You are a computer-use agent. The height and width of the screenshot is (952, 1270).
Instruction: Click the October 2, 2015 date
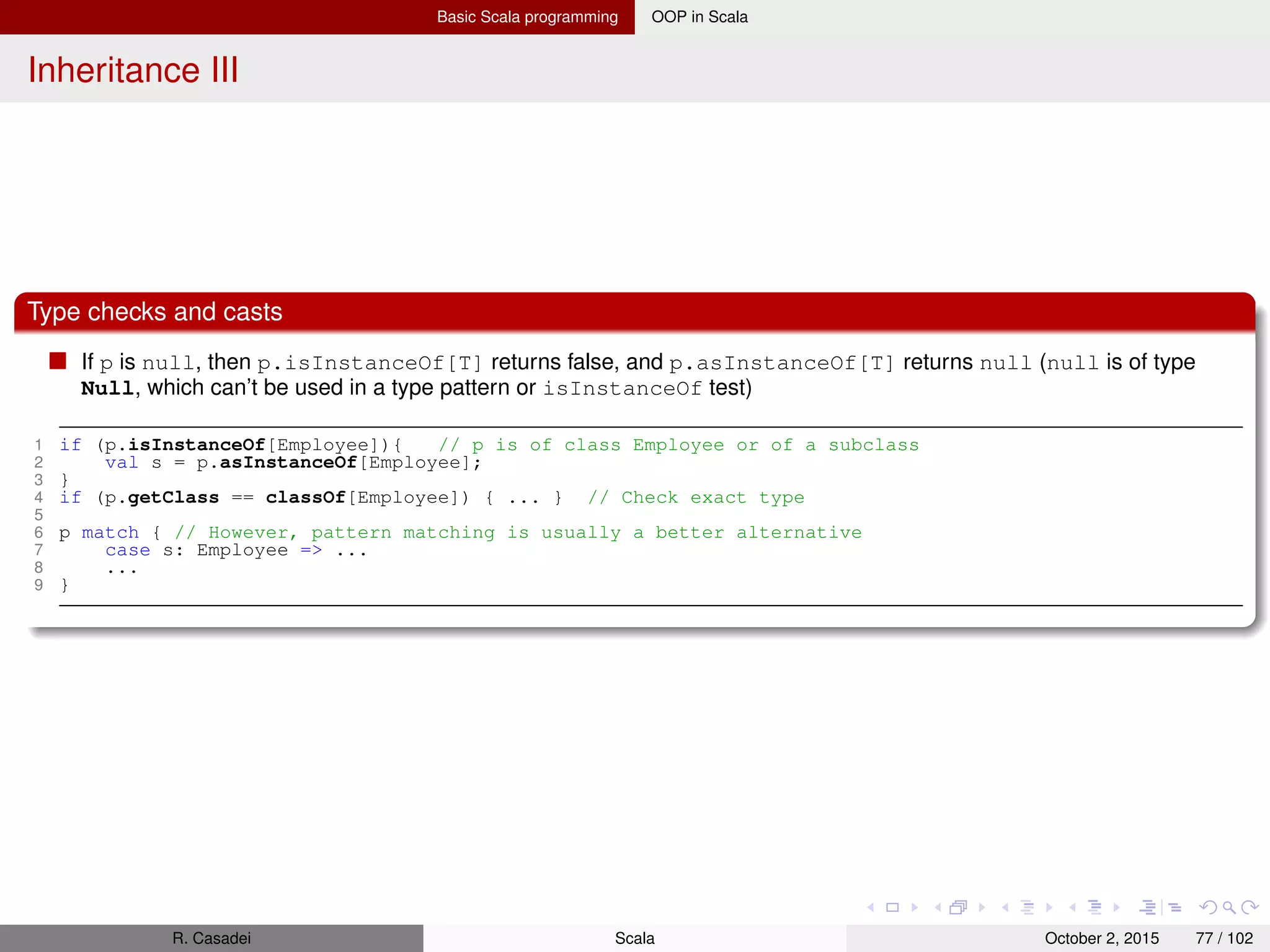click(x=1102, y=938)
